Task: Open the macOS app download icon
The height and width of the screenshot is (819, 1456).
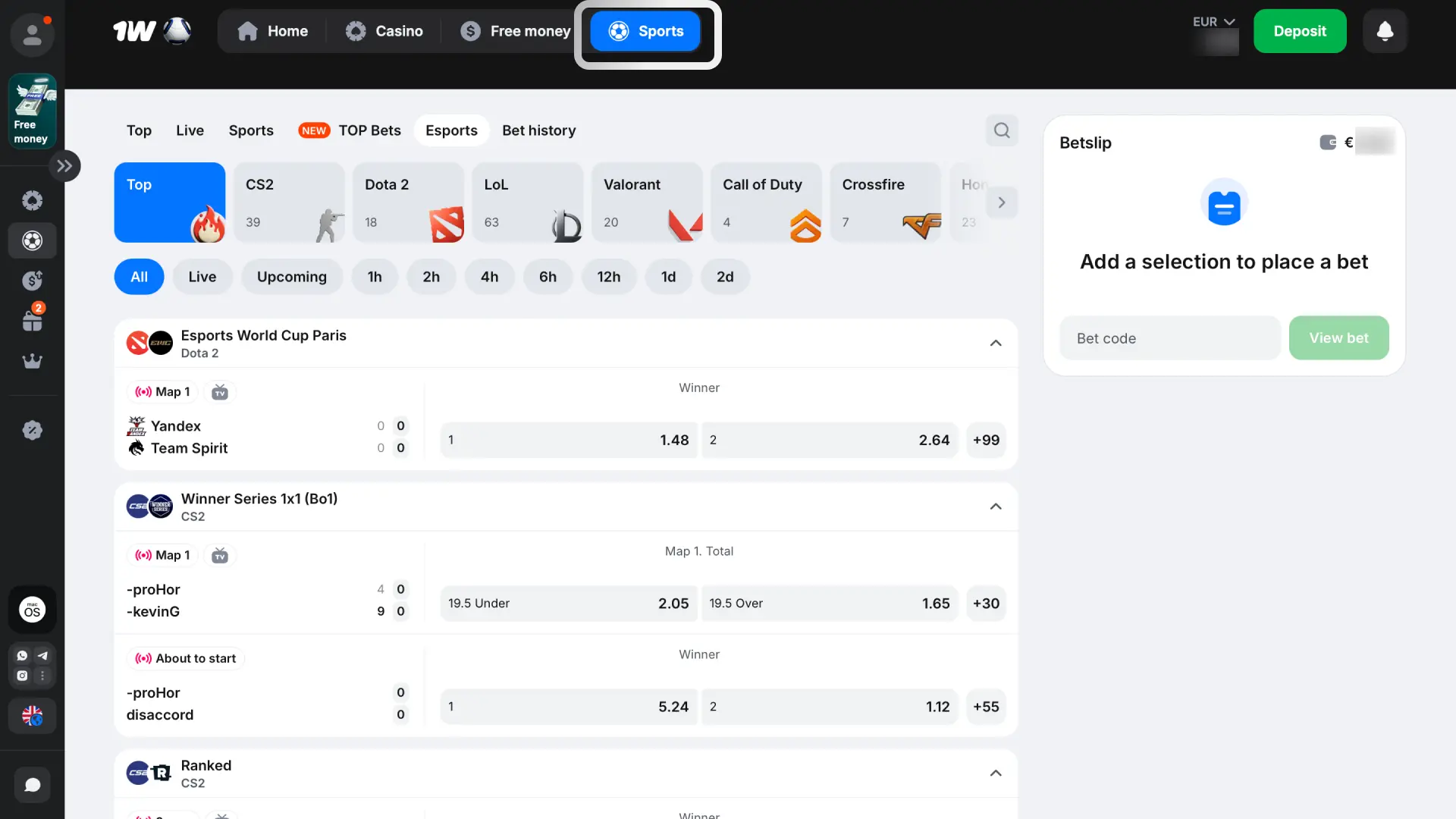Action: pos(32,610)
